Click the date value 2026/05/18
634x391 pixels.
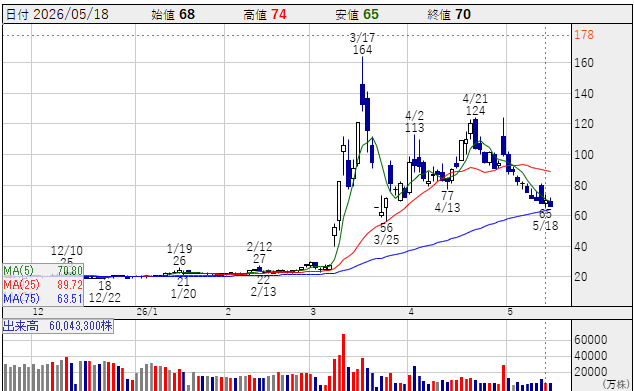[71, 14]
